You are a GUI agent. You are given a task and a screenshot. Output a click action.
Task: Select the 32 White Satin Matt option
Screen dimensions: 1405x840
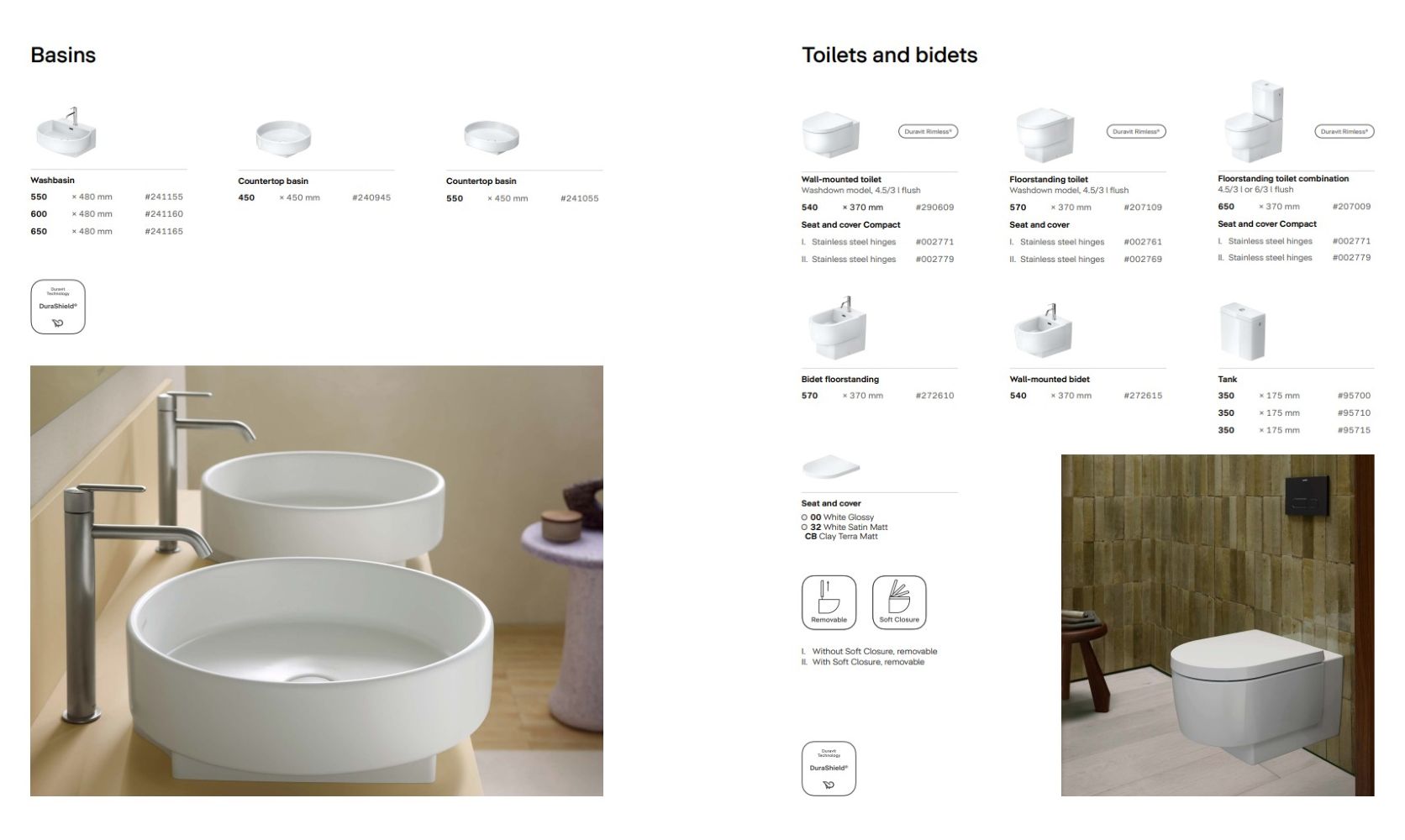pyautogui.click(x=845, y=528)
